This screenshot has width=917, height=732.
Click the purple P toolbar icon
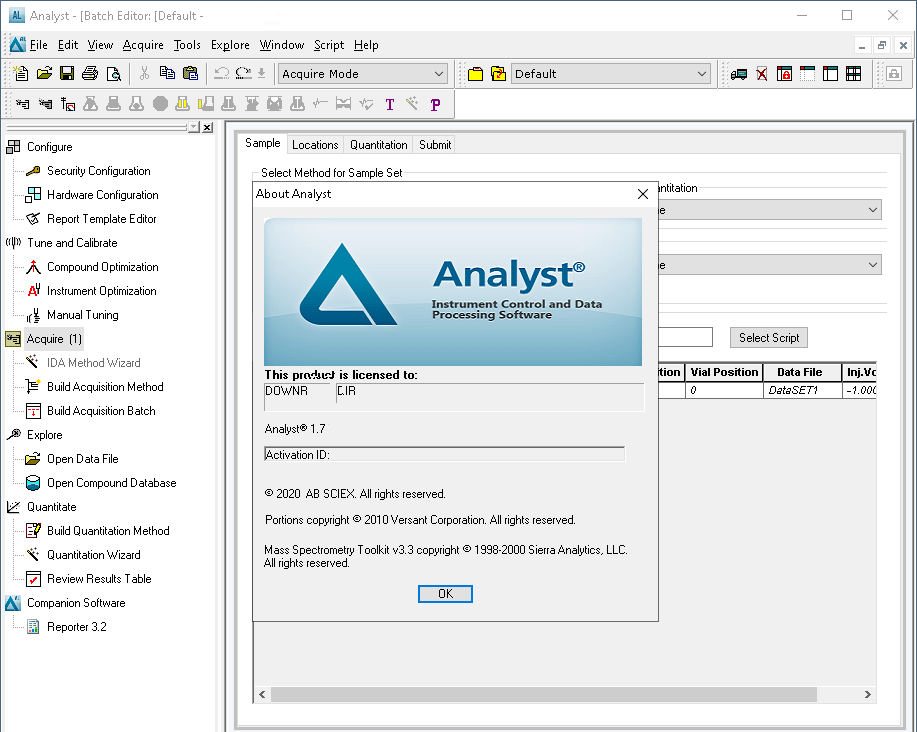point(435,105)
